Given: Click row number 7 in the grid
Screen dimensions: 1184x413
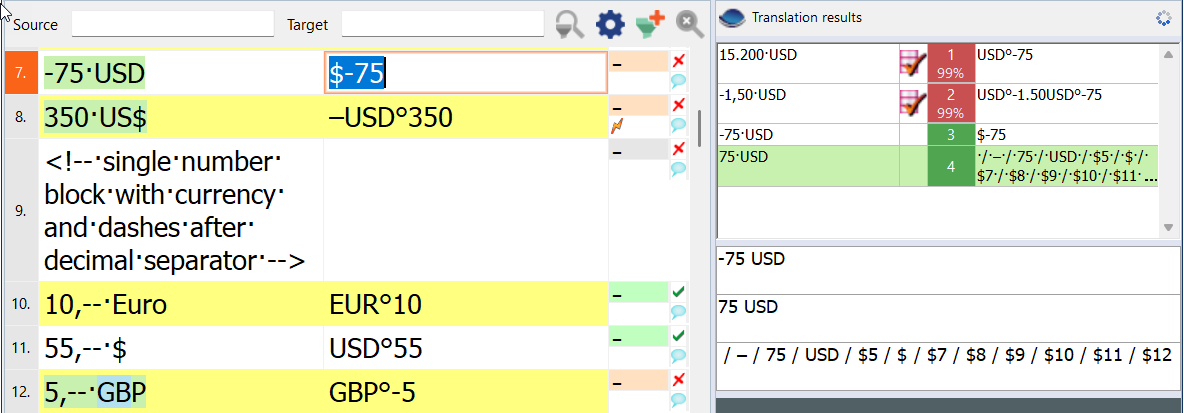Looking at the screenshot, I should tap(21, 72).
